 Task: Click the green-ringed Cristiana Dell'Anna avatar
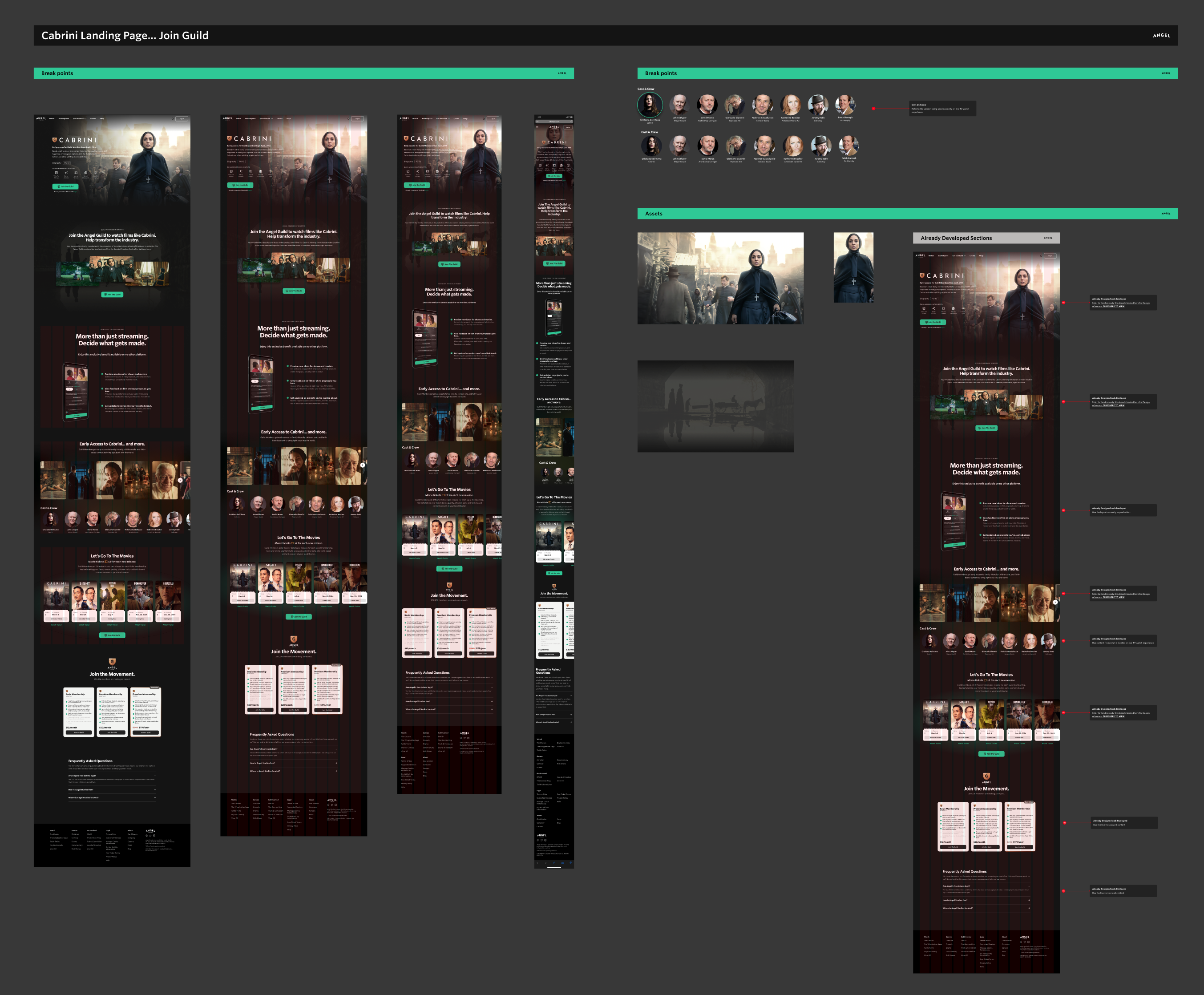click(x=650, y=105)
